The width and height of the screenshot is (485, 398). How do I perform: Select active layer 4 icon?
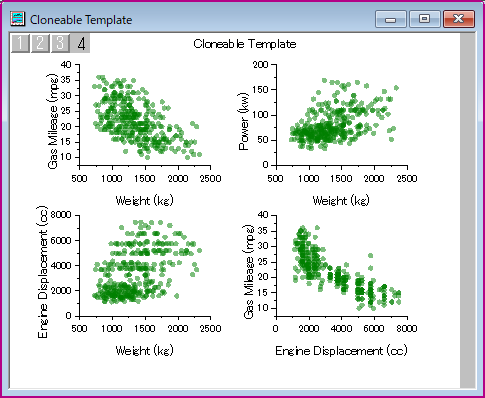pyautogui.click(x=80, y=43)
